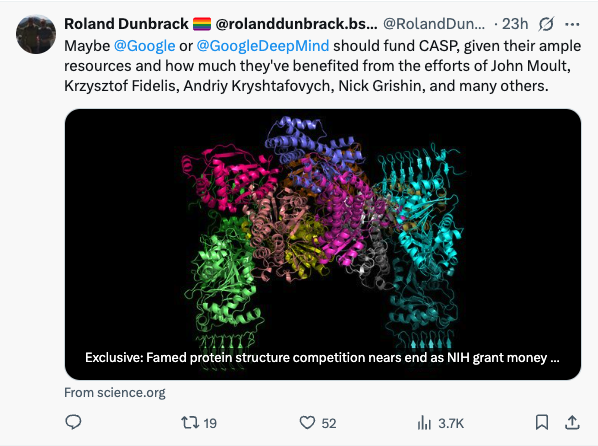The height and width of the screenshot is (446, 598).
Task: Like the tweet with heart icon
Action: point(307,423)
